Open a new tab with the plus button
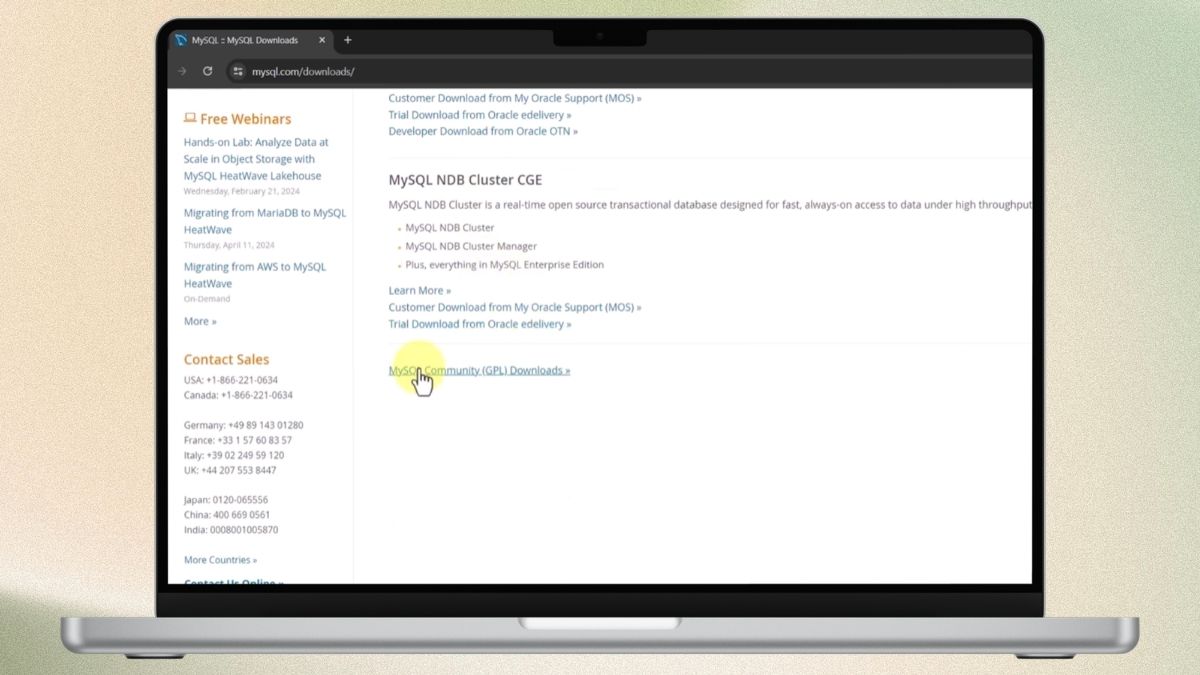The image size is (1200, 675). tap(348, 40)
